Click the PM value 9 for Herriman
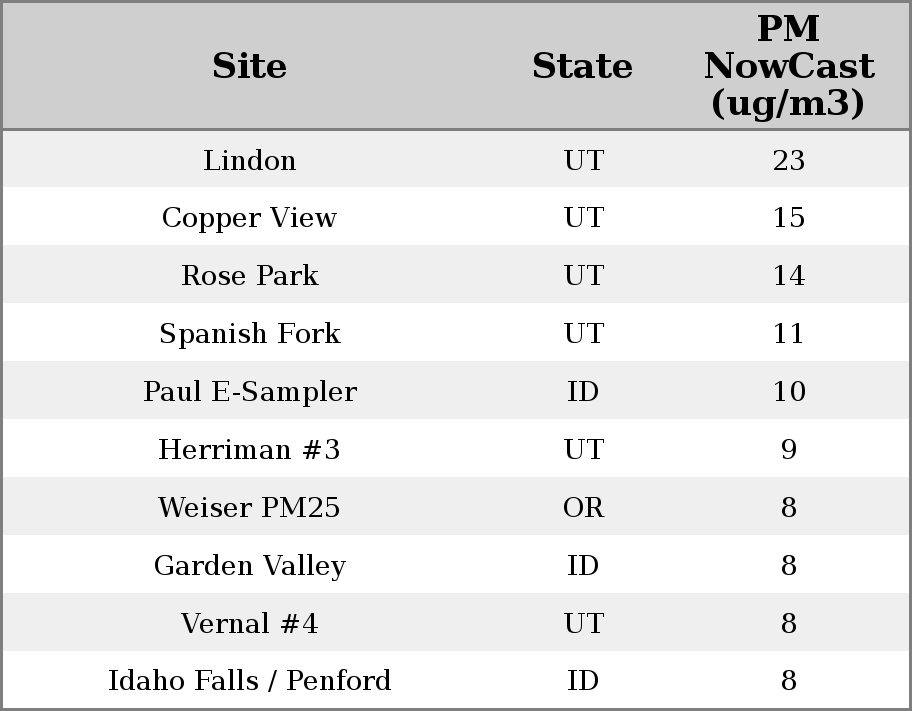Viewport: 912px width, 711px height. click(788, 450)
